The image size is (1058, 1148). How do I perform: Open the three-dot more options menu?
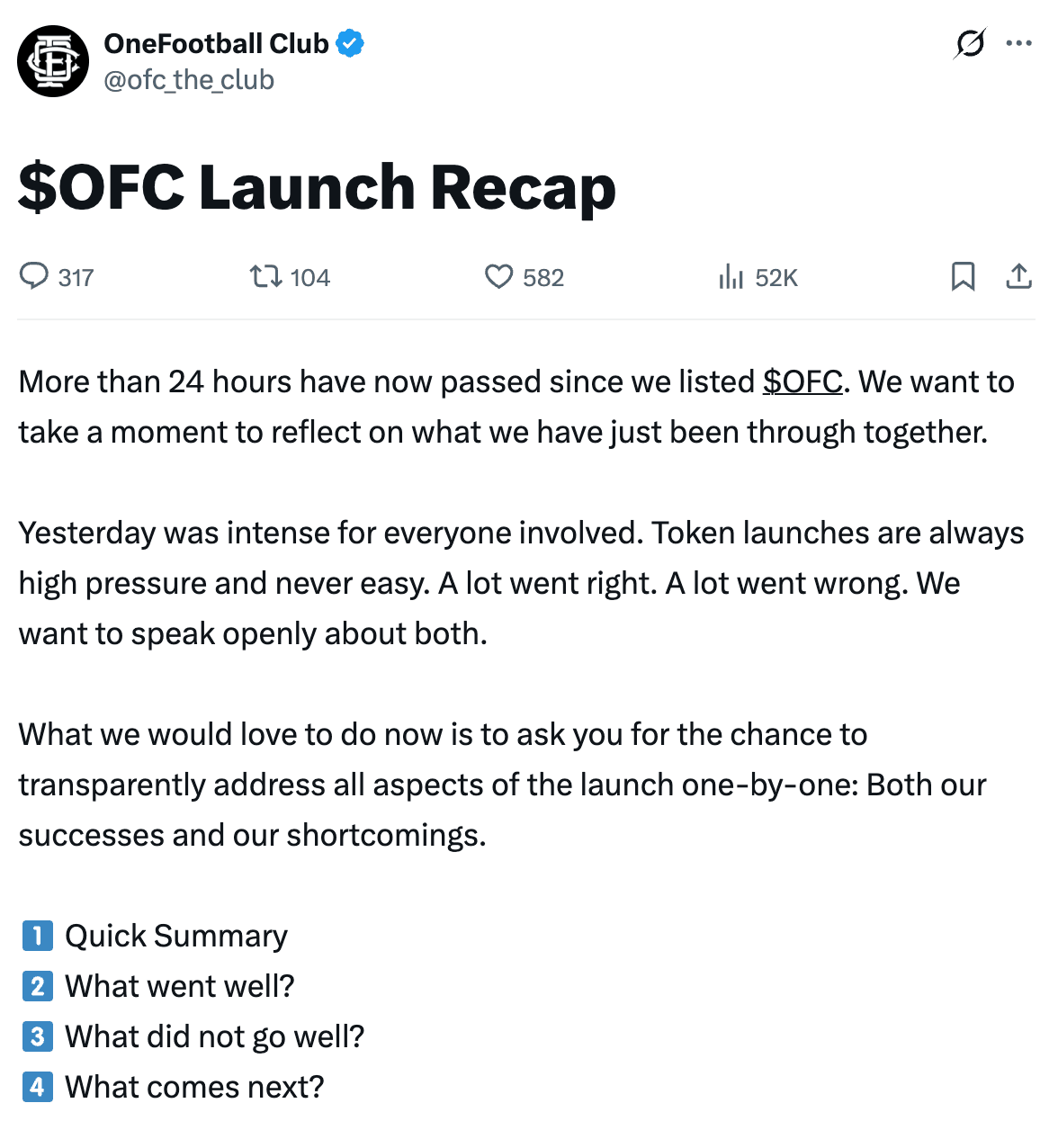(x=1018, y=43)
